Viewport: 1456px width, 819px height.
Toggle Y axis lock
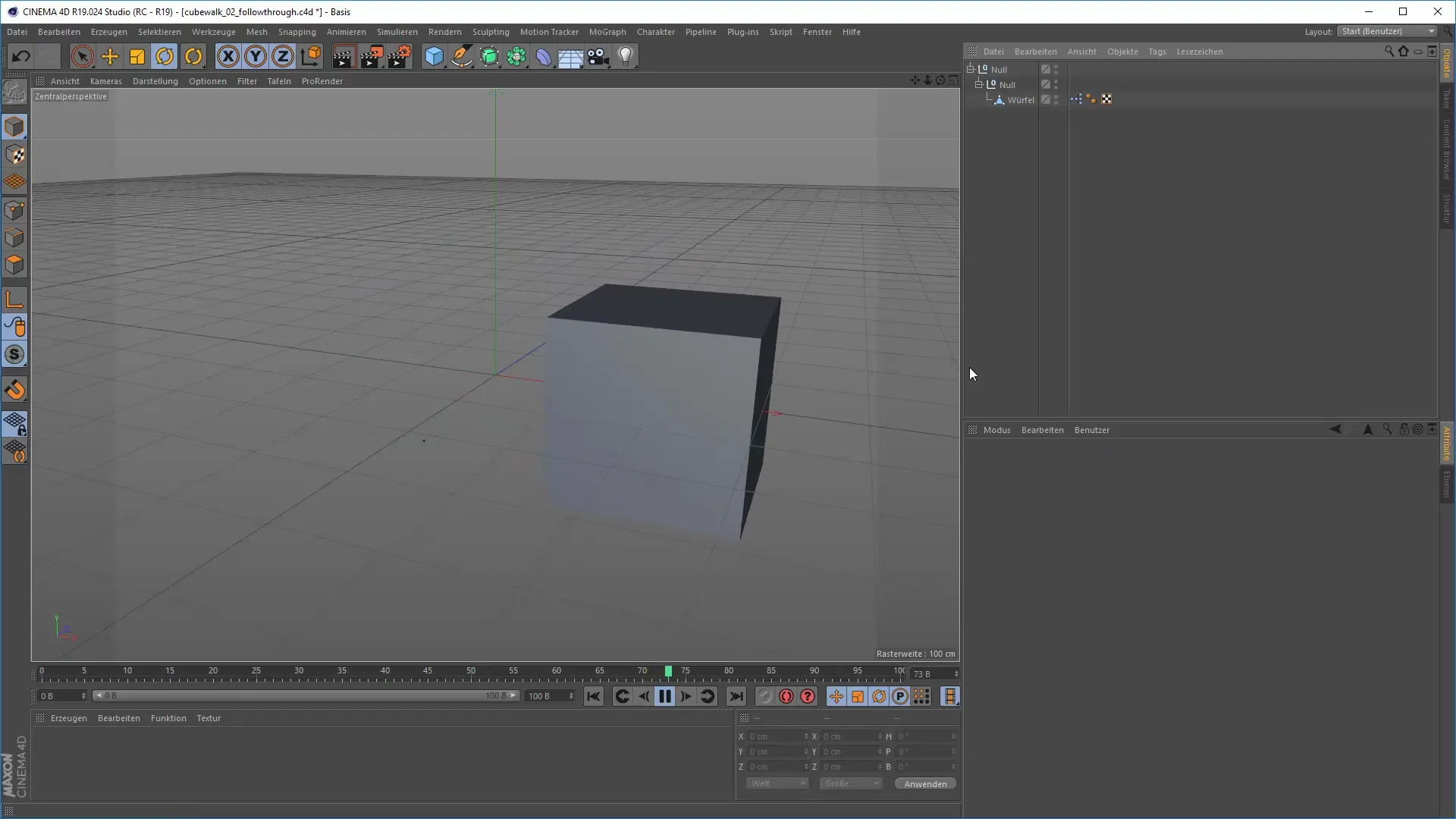256,56
